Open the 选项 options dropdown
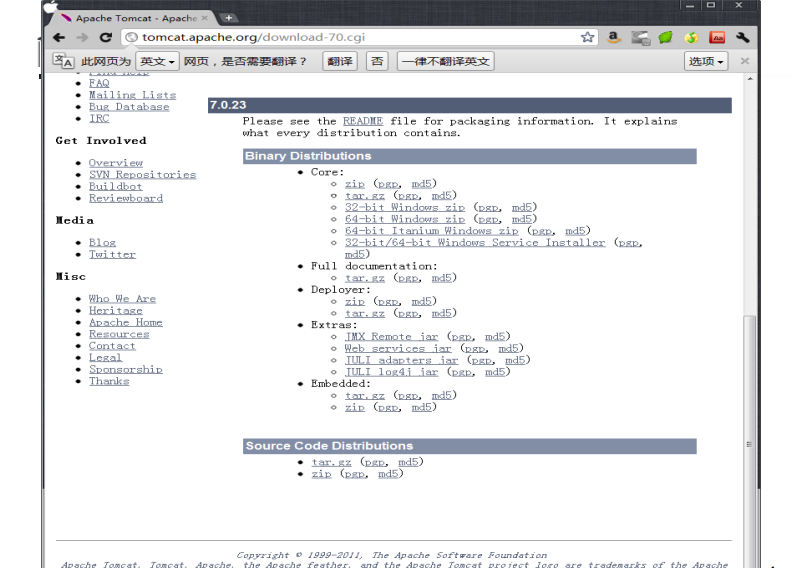Image resolution: width=795 pixels, height=568 pixels. (706, 61)
